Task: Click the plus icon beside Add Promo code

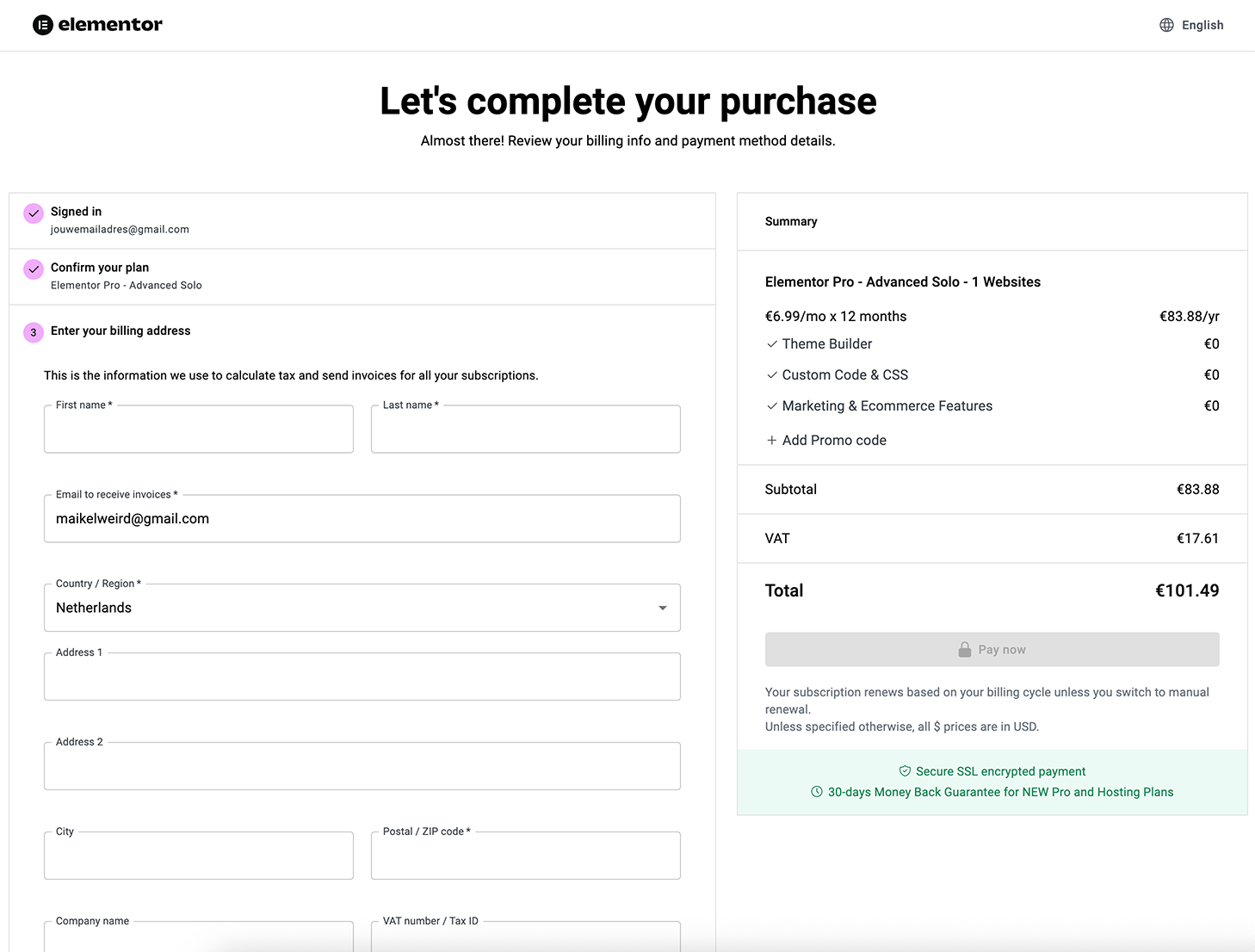Action: tap(771, 440)
